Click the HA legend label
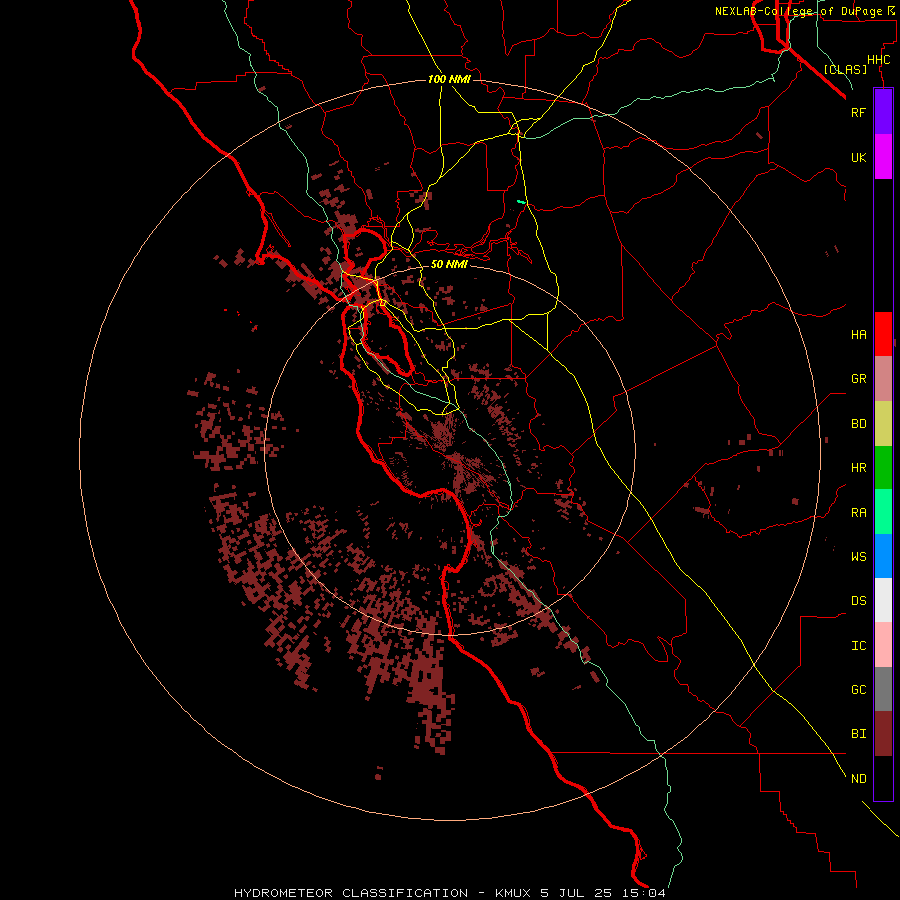Viewport: 900px width, 900px height. (x=858, y=335)
